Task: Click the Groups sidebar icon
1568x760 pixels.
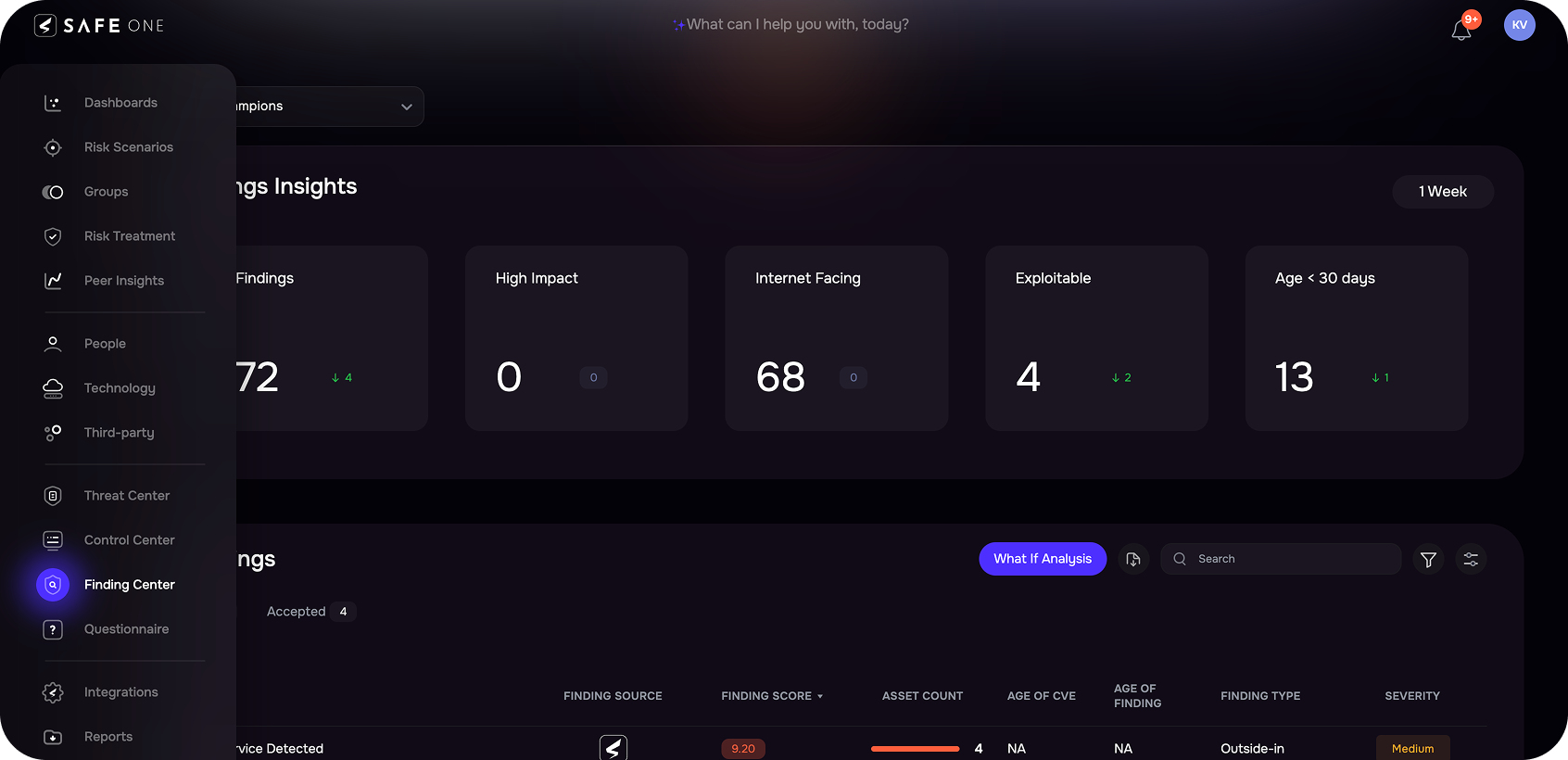Action: (x=53, y=192)
